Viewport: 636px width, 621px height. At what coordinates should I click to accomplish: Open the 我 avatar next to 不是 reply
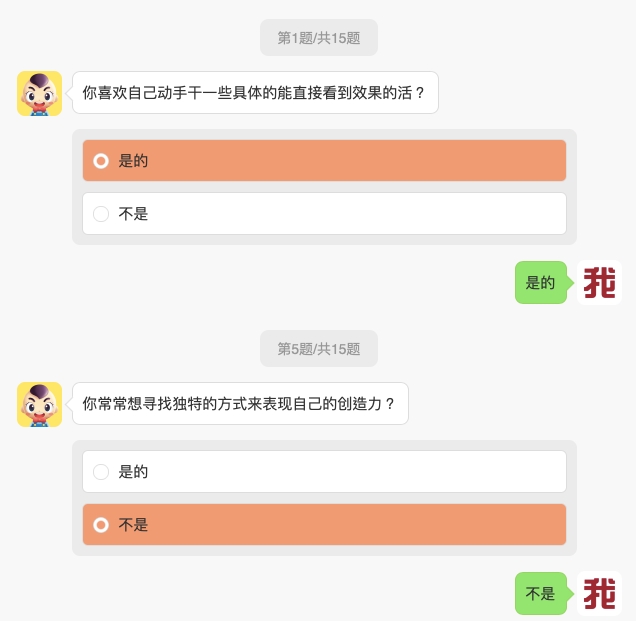[599, 593]
